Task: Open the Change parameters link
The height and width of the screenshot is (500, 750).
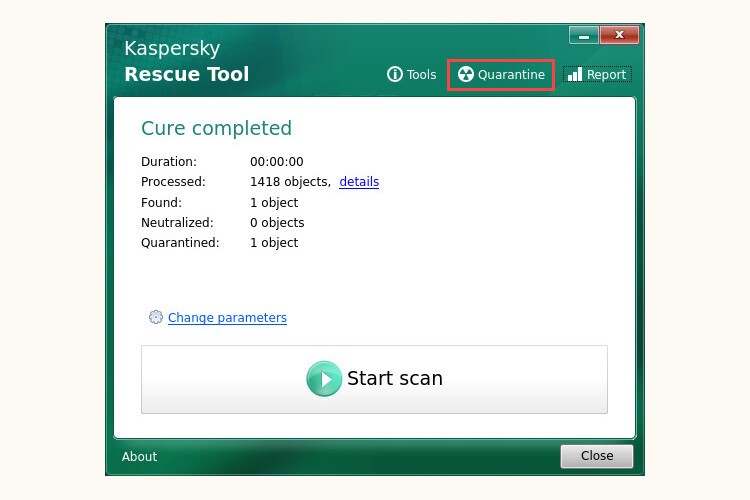Action: pos(227,318)
